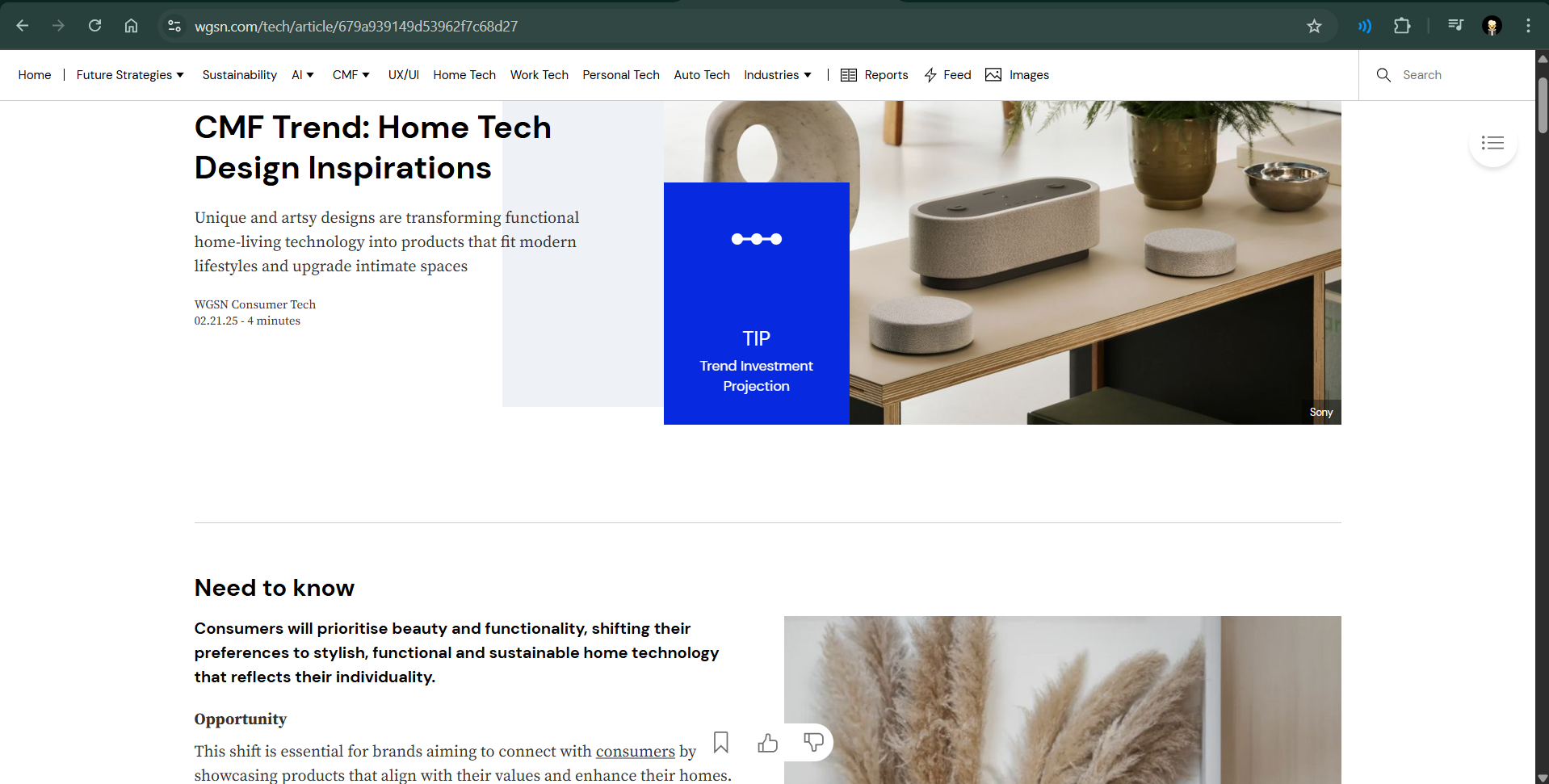Image resolution: width=1549 pixels, height=784 pixels.
Task: Reload the page
Action: point(94,25)
